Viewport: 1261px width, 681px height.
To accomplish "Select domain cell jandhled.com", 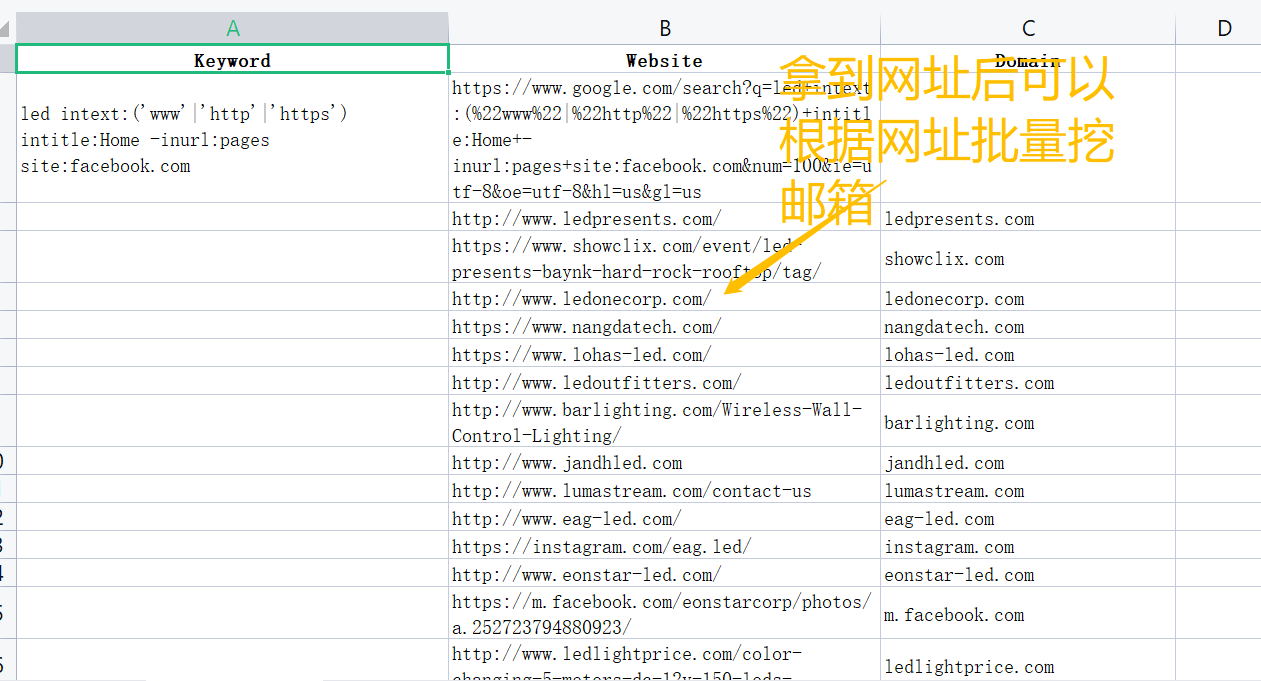I will [x=1028, y=461].
